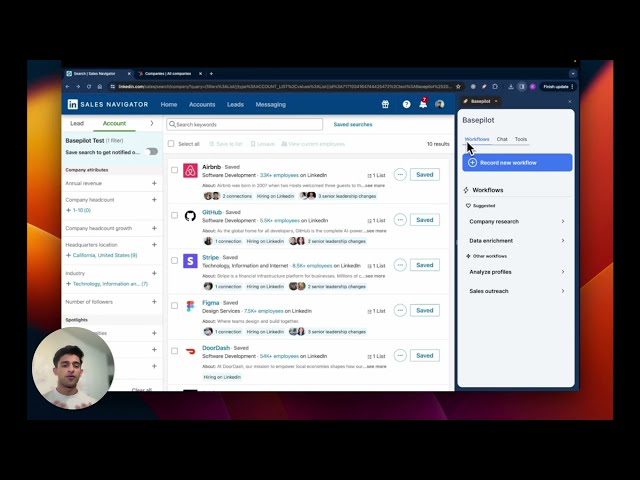Screen dimensions: 640x480
Task: Check the Select all checkbox
Action: click(x=171, y=144)
